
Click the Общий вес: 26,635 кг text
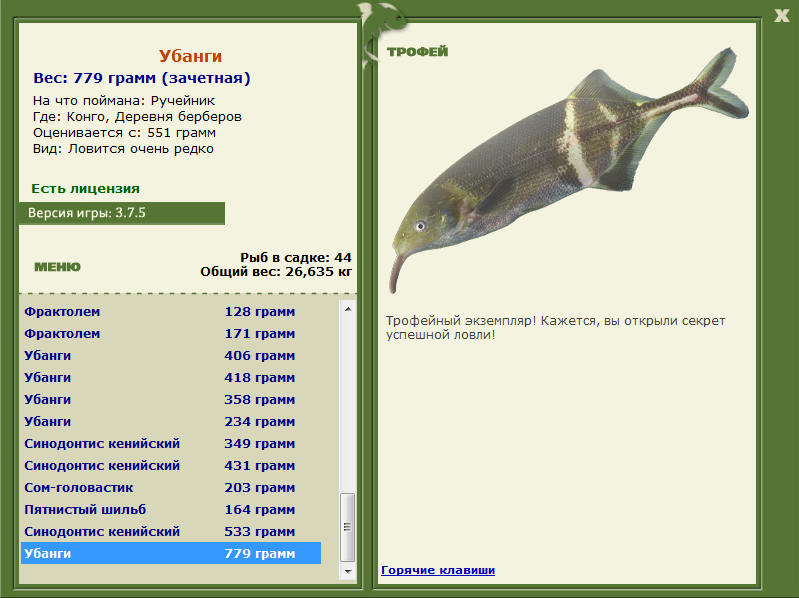click(276, 271)
